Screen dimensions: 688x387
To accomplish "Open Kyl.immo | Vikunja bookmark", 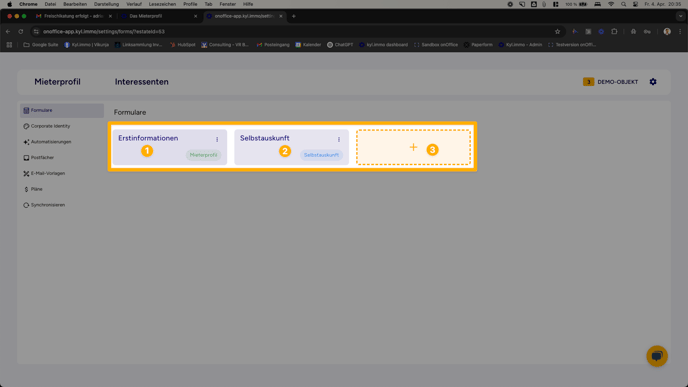I will [x=86, y=45].
